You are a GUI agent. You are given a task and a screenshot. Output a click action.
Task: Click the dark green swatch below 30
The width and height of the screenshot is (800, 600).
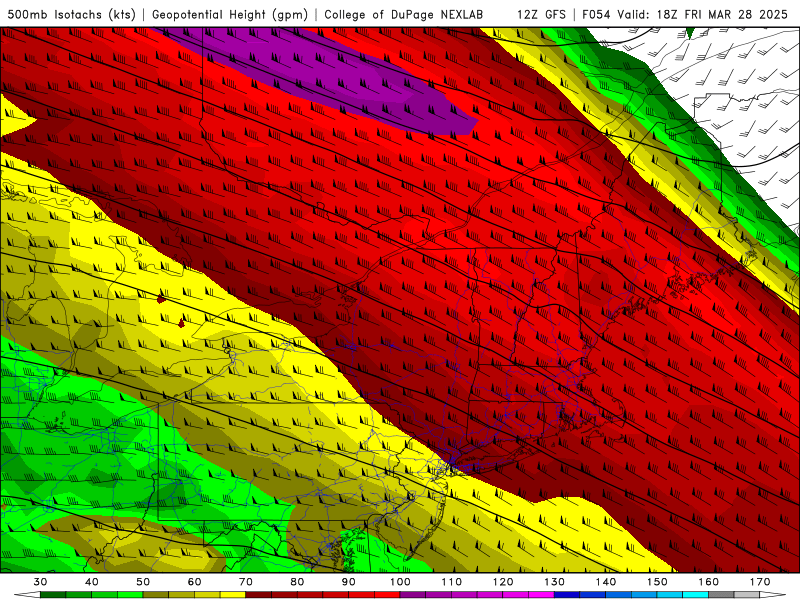[53, 594]
